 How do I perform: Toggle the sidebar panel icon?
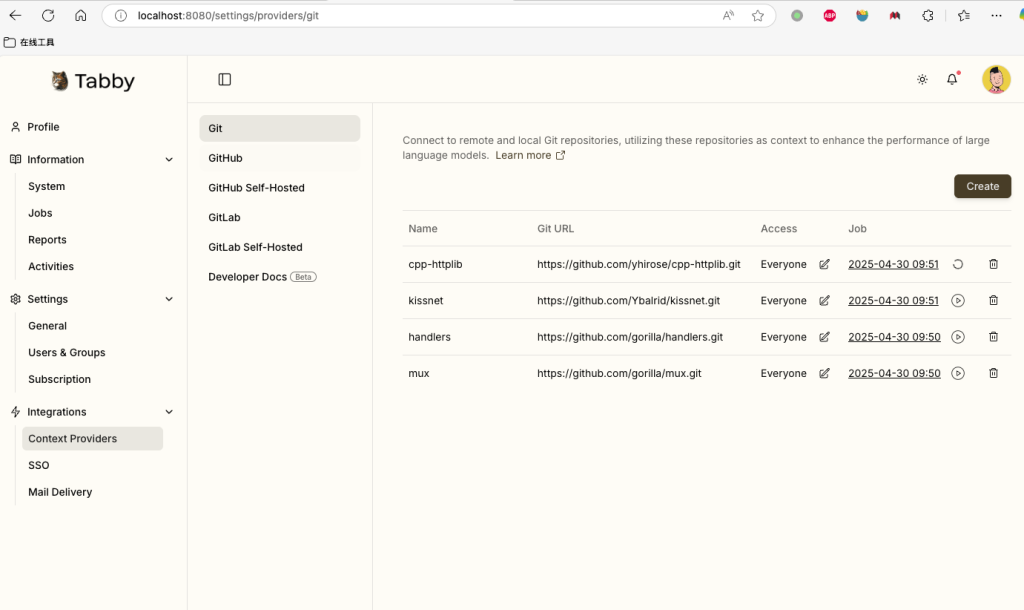coord(225,80)
